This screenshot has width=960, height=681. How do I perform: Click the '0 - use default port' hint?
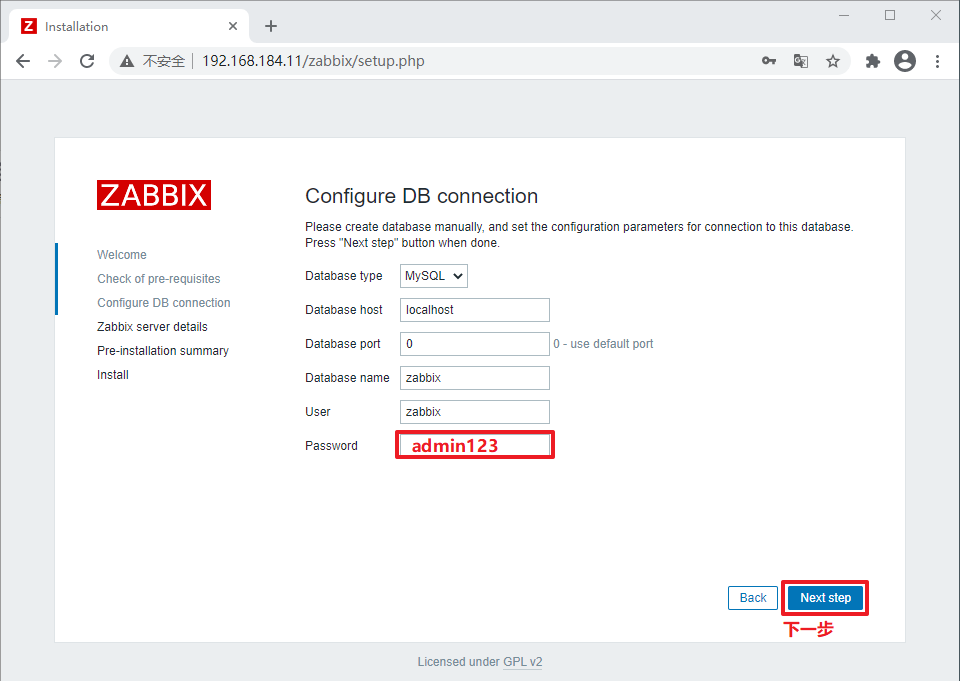click(603, 344)
